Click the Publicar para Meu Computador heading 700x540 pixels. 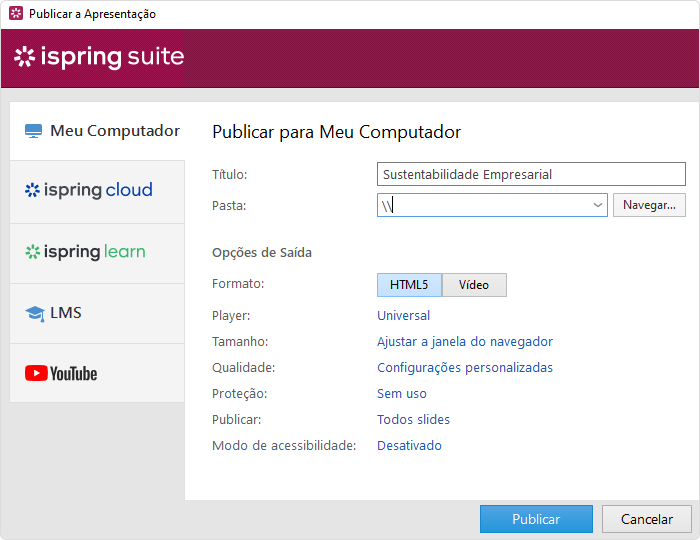point(337,132)
